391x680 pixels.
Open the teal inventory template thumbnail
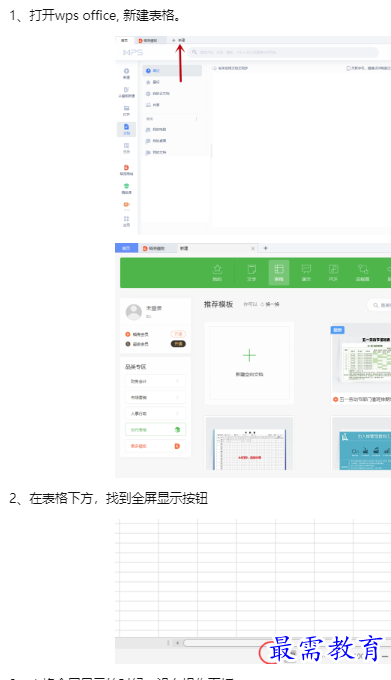coord(362,443)
